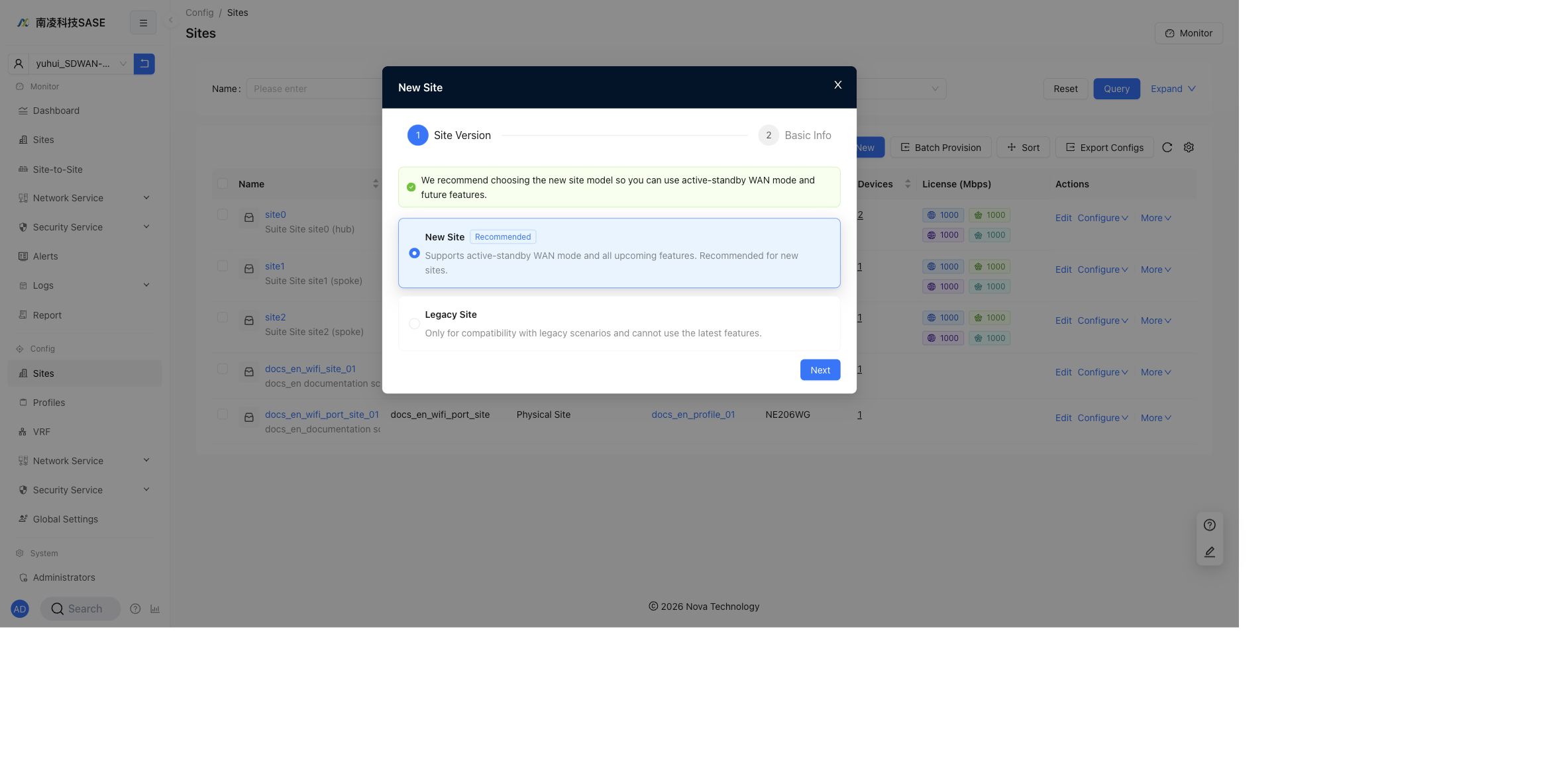Screen dimensions: 1549x784
Task: Click the site2 row site icon
Action: pos(249,320)
